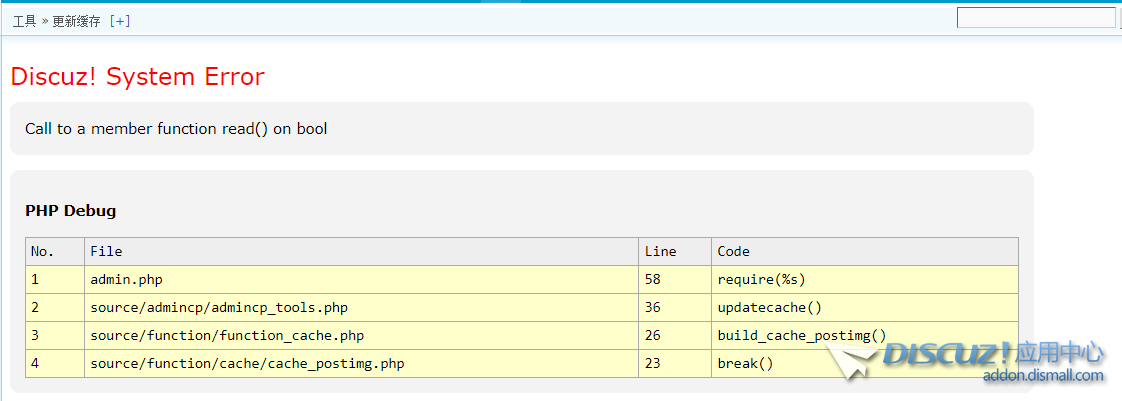Select the break() code cell
The height and width of the screenshot is (401, 1122).
[x=864, y=363]
